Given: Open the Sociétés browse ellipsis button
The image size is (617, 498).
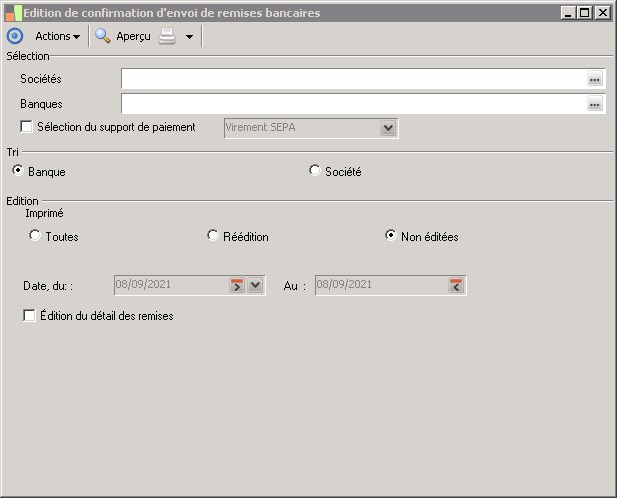Looking at the screenshot, I should pos(595,79).
